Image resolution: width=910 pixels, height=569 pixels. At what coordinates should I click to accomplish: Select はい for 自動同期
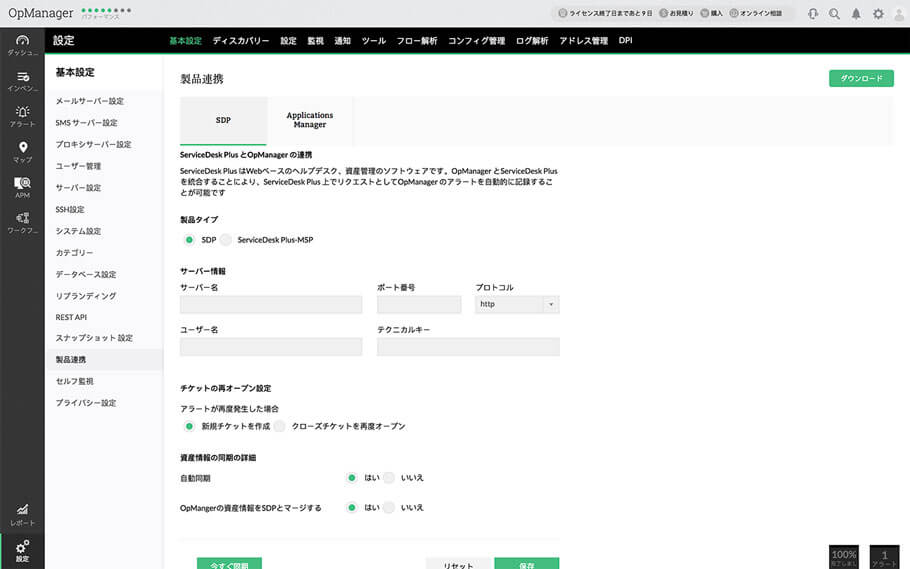click(352, 478)
